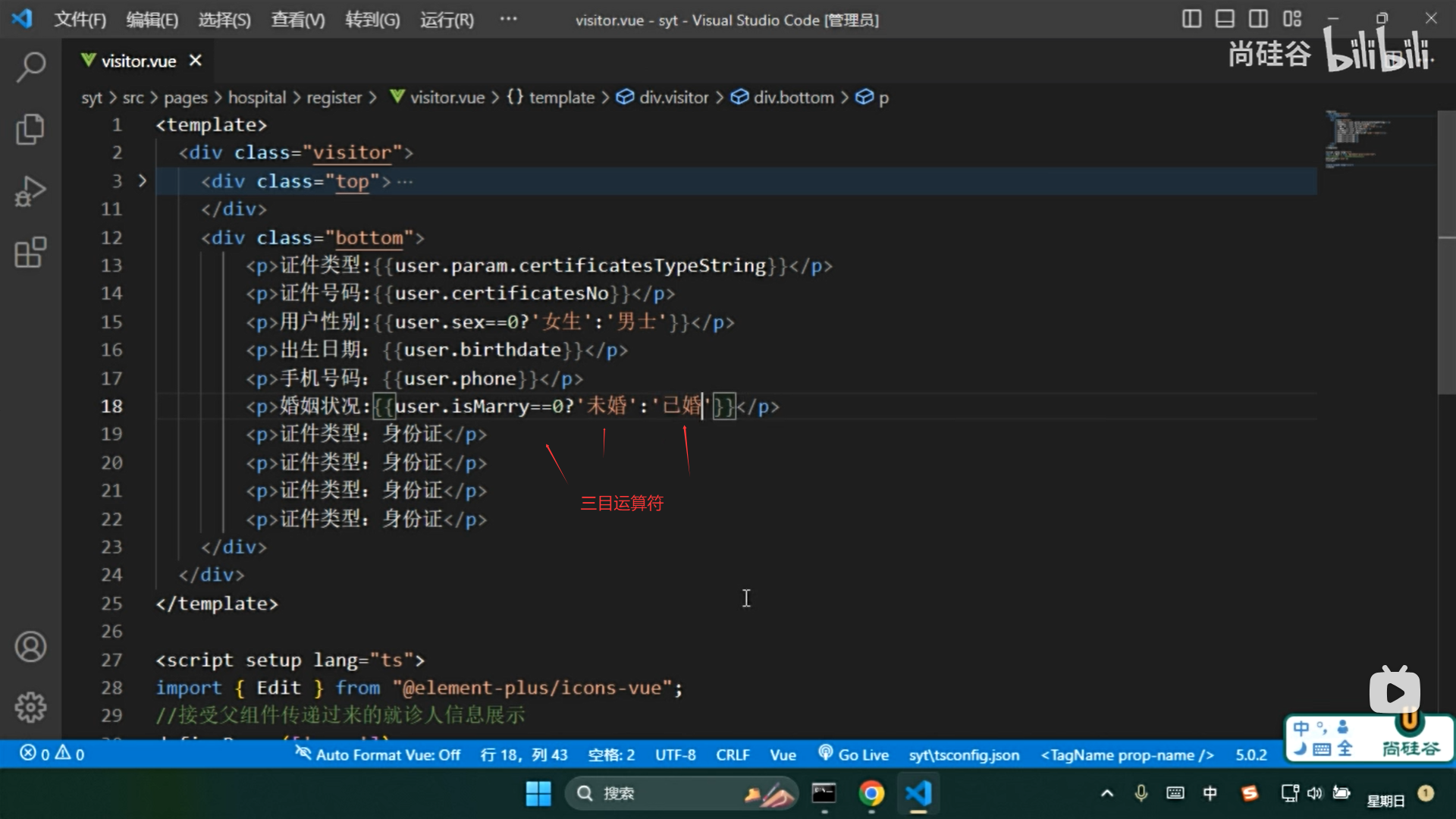Toggle primary sidebar layout button
This screenshot has height=819, width=1456.
(x=1191, y=19)
